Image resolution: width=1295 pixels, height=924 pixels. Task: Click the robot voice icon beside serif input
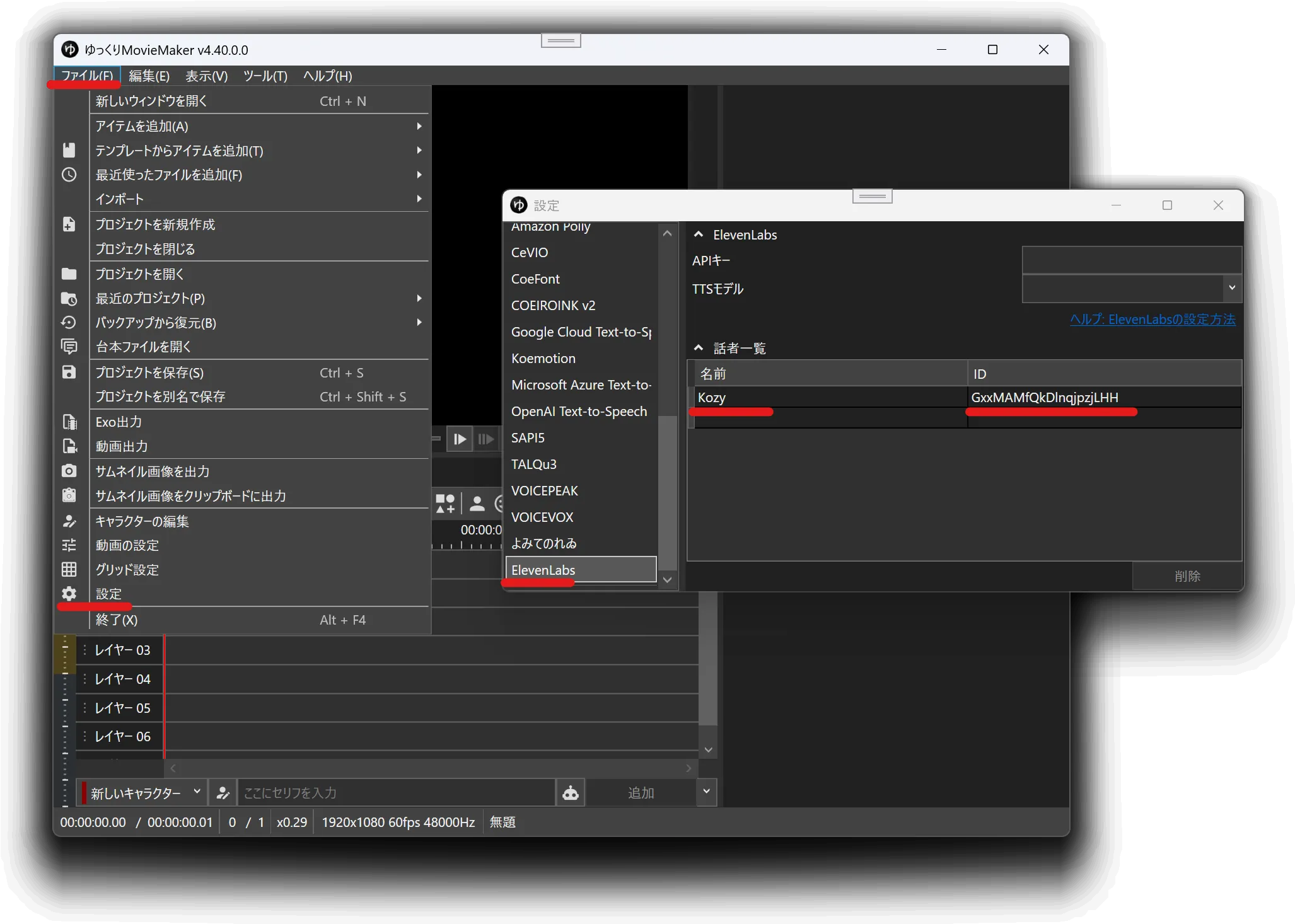(571, 793)
